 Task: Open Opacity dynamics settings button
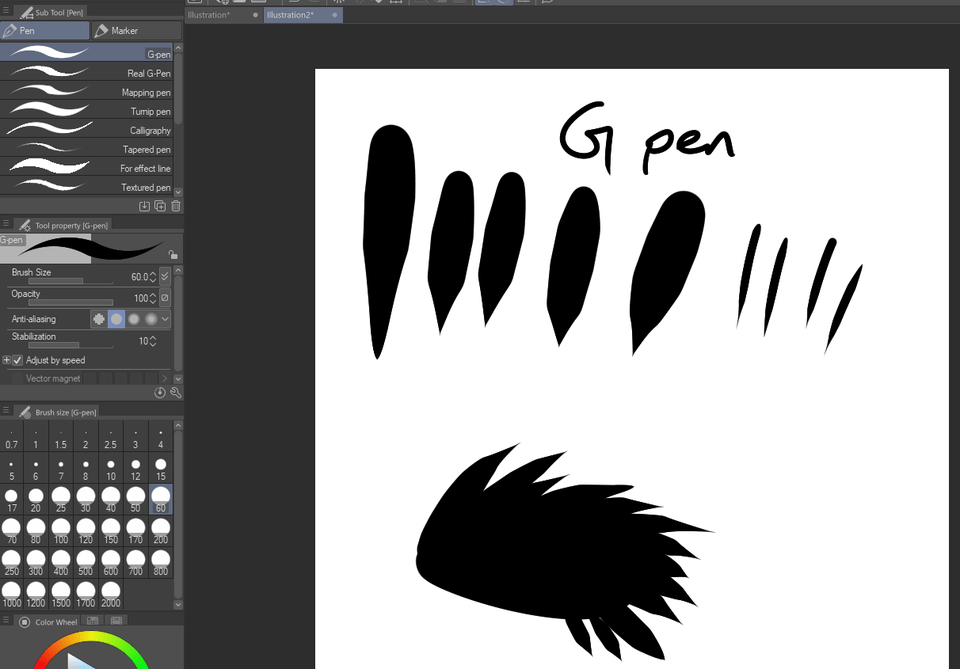click(x=165, y=298)
